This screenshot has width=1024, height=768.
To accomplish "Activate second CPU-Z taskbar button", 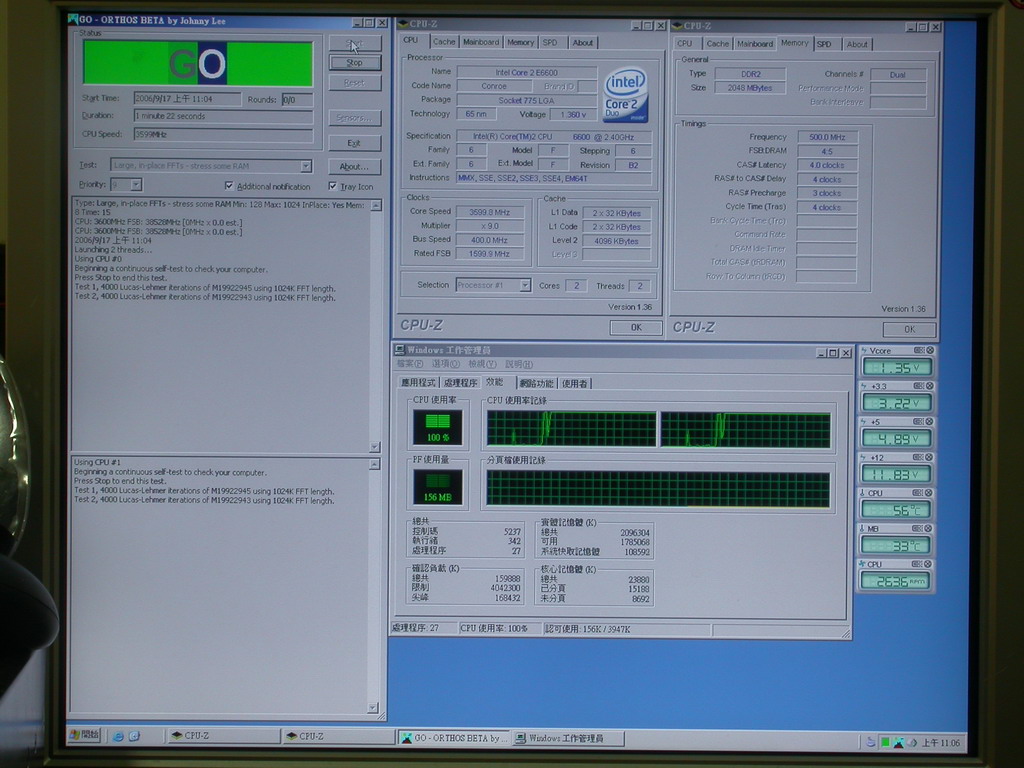I will point(338,737).
